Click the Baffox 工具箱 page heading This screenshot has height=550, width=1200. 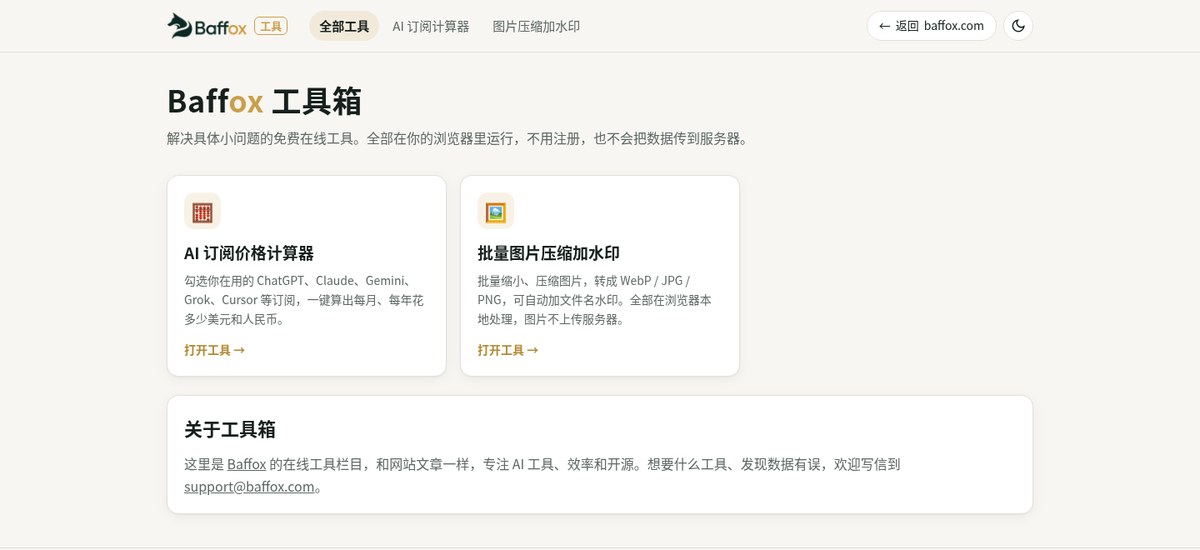(x=264, y=101)
